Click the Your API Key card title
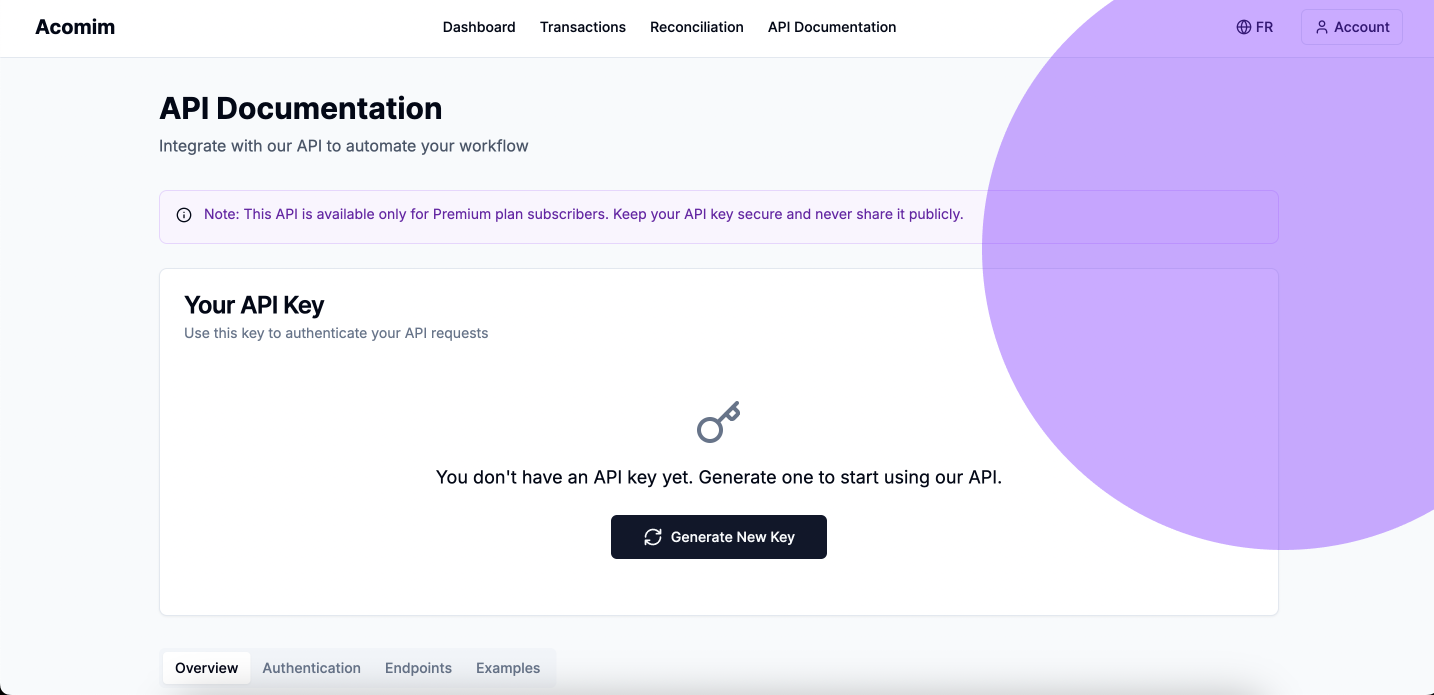This screenshot has height=695, width=1434. (254, 305)
